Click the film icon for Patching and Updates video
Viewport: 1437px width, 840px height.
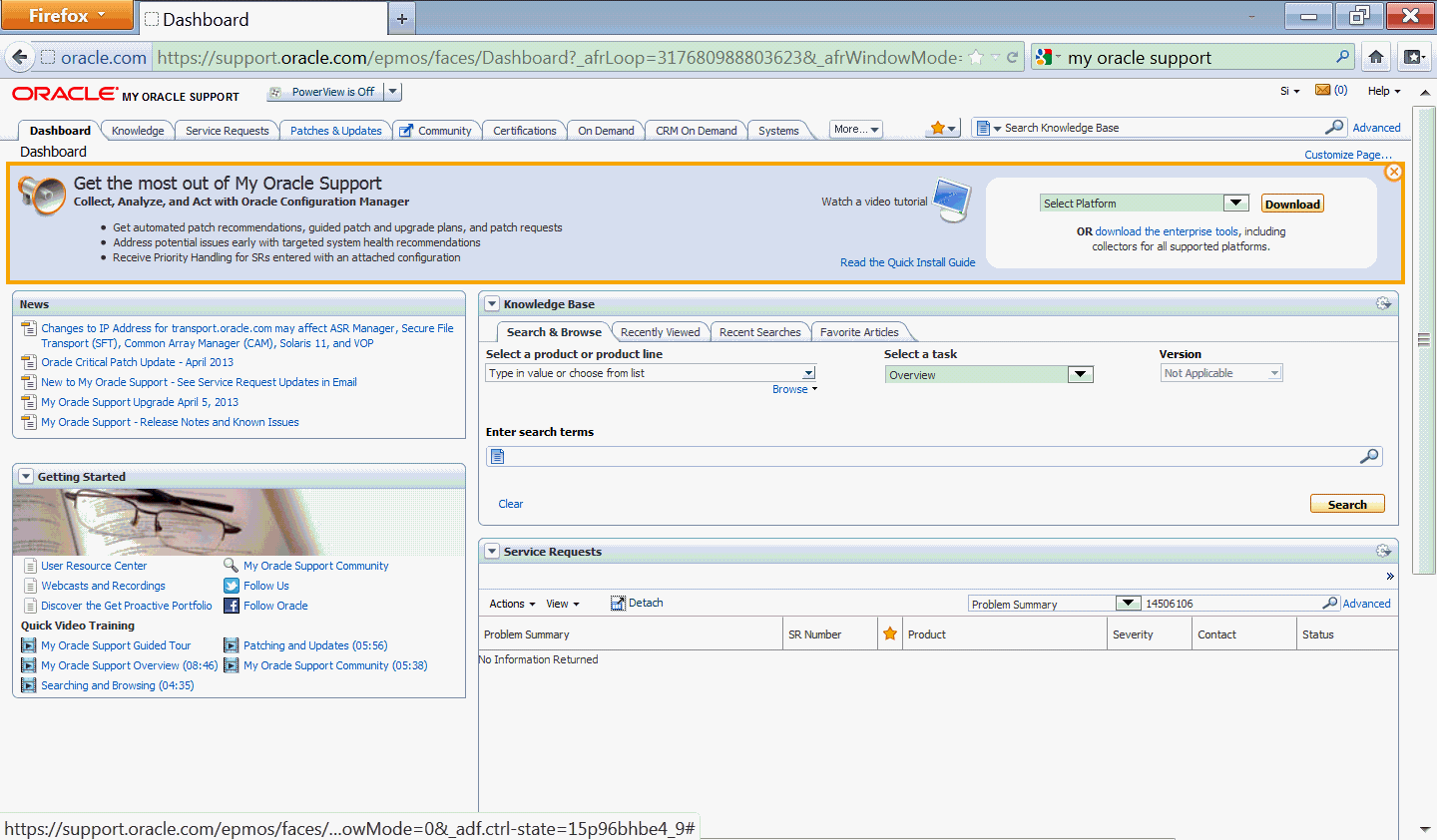click(x=232, y=645)
